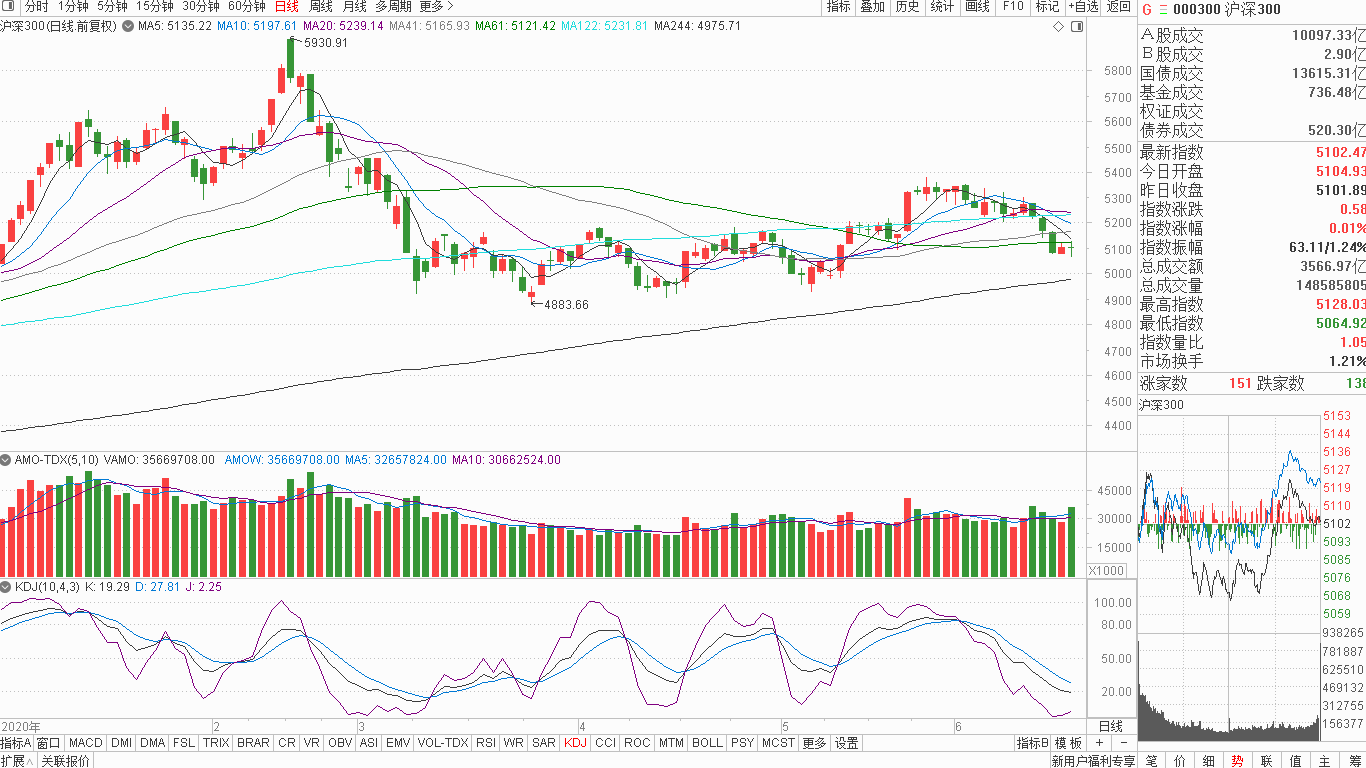Click the 指标 toolbar button

click(x=838, y=7)
